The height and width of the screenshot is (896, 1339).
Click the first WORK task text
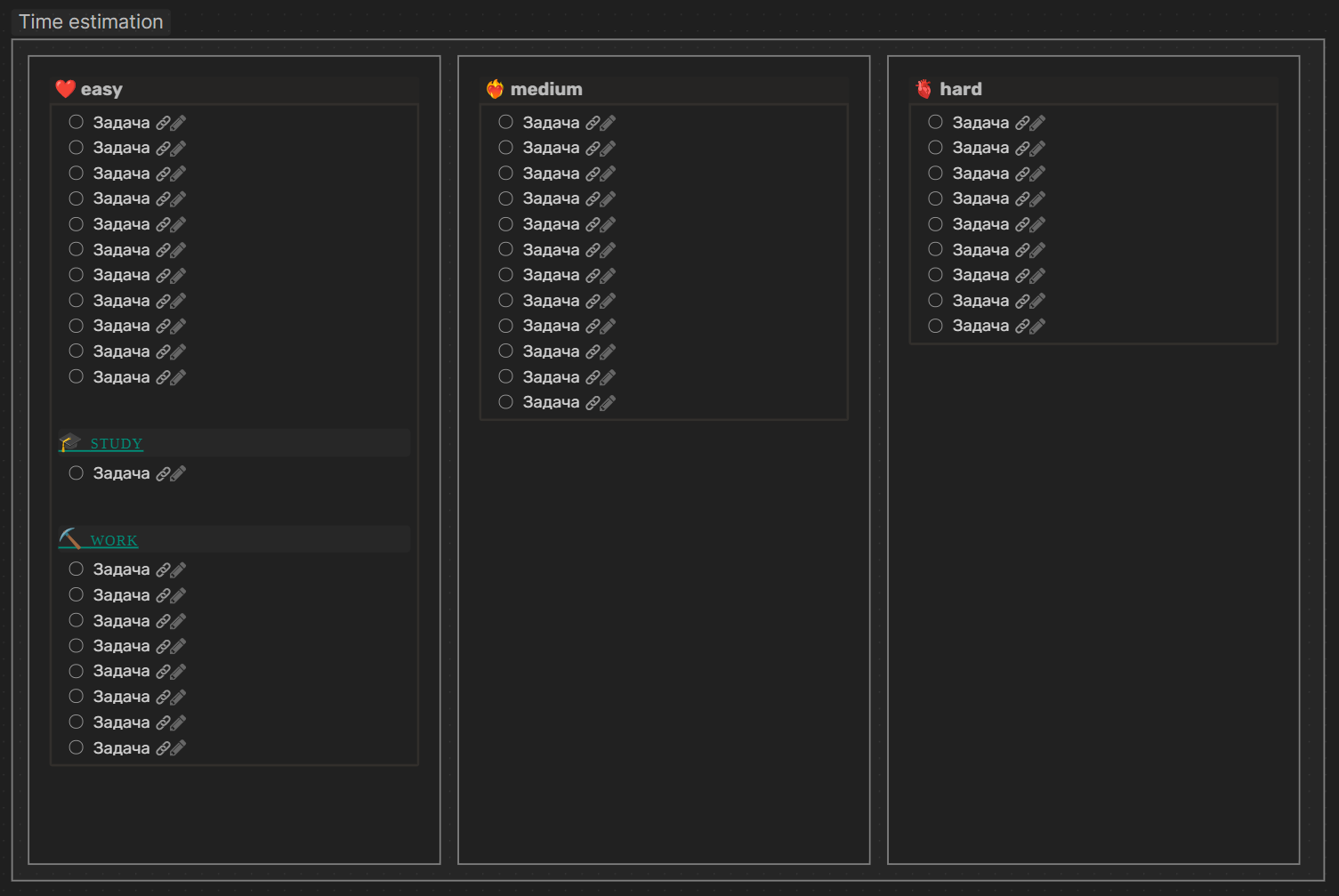coord(121,569)
